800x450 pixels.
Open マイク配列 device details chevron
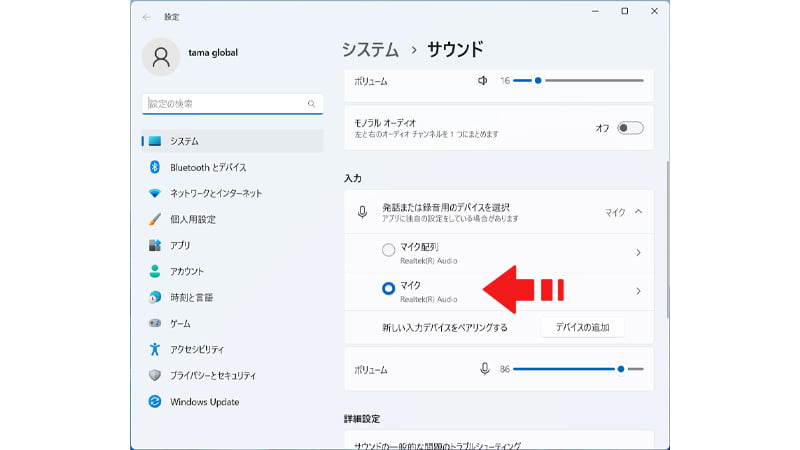point(638,253)
